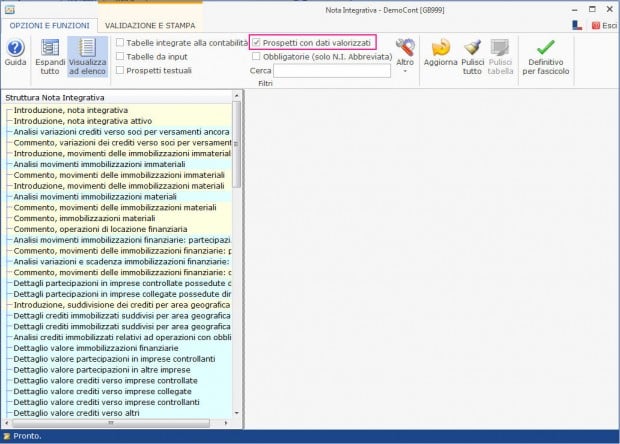Select Introduzione, nota integrativa
The width and height of the screenshot is (620, 444).
click(71, 110)
